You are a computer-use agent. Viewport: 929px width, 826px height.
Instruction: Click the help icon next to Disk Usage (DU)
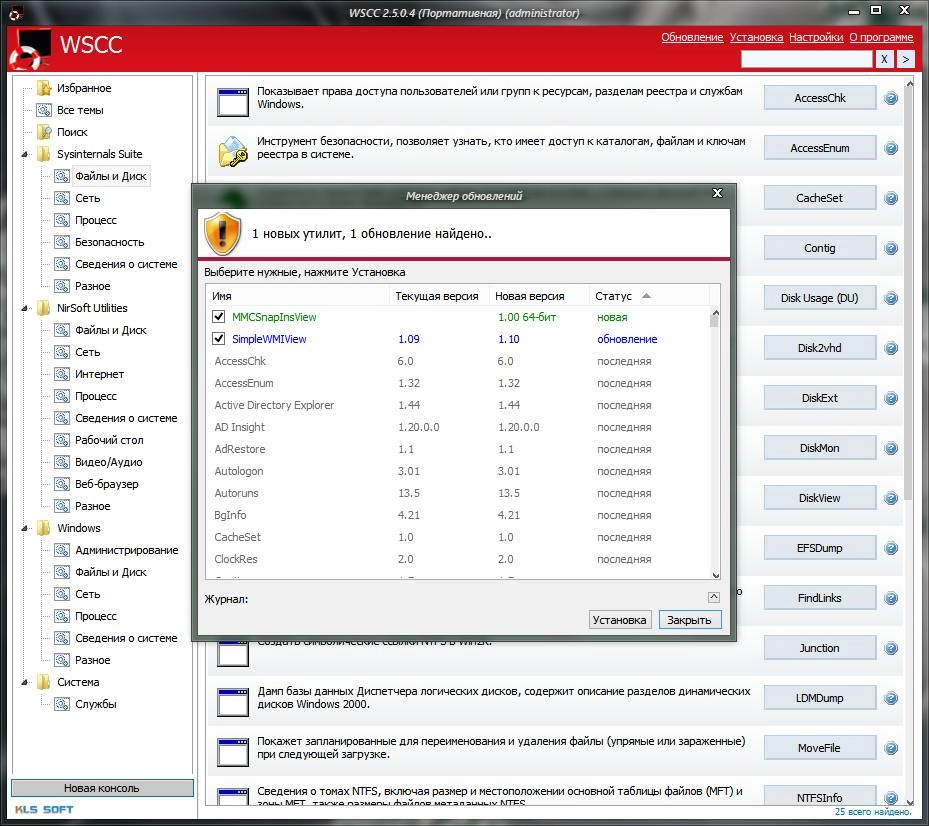pyautogui.click(x=890, y=298)
